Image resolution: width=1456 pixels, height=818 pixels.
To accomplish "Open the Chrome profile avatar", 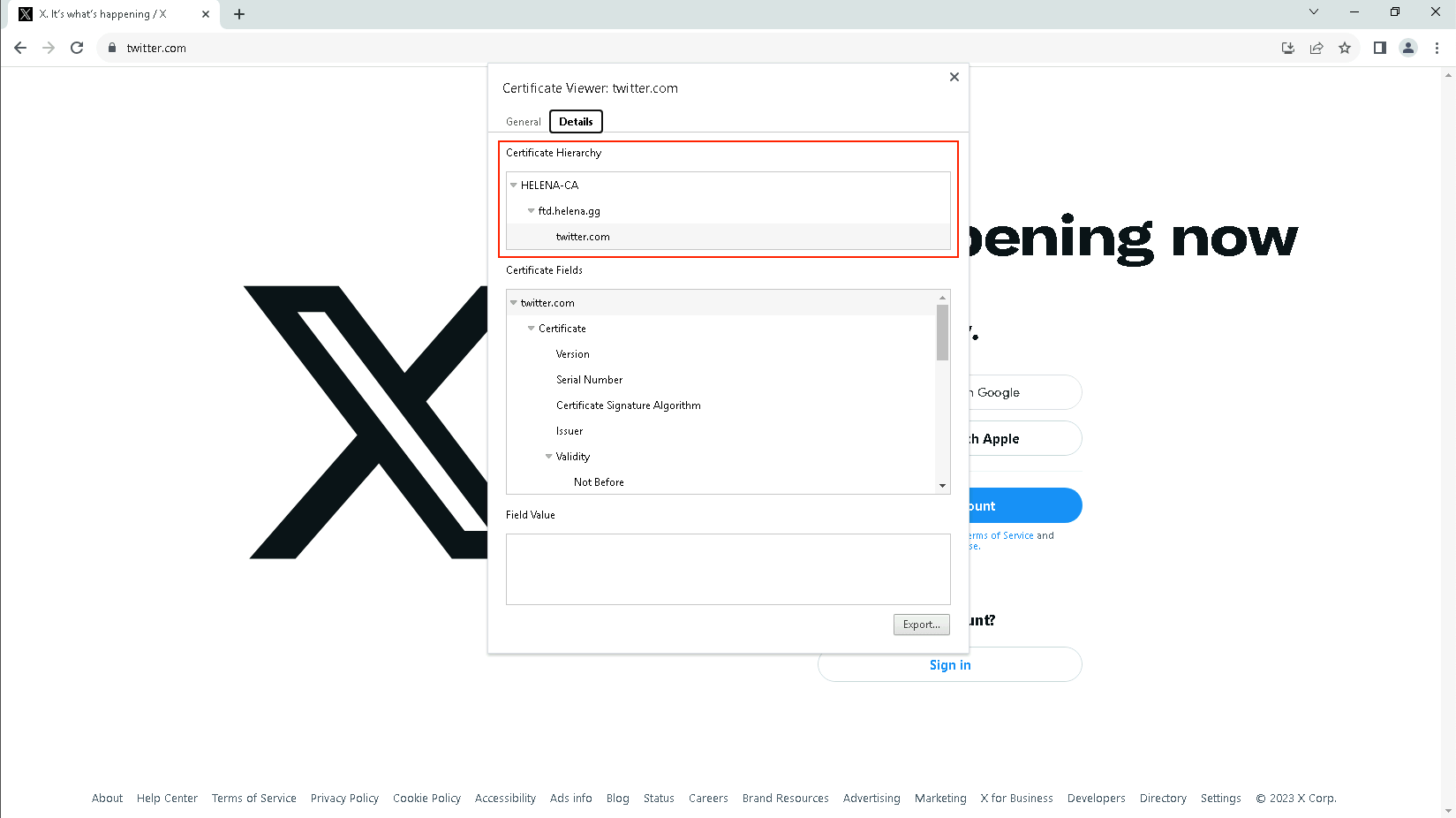I will click(1408, 48).
